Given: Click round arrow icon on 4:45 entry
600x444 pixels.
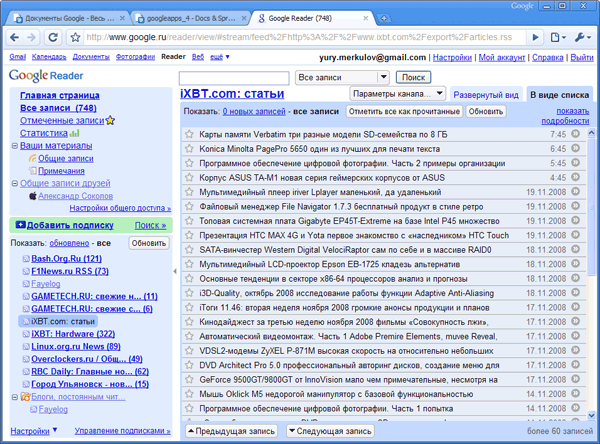Looking at the screenshot, I should [576, 177].
